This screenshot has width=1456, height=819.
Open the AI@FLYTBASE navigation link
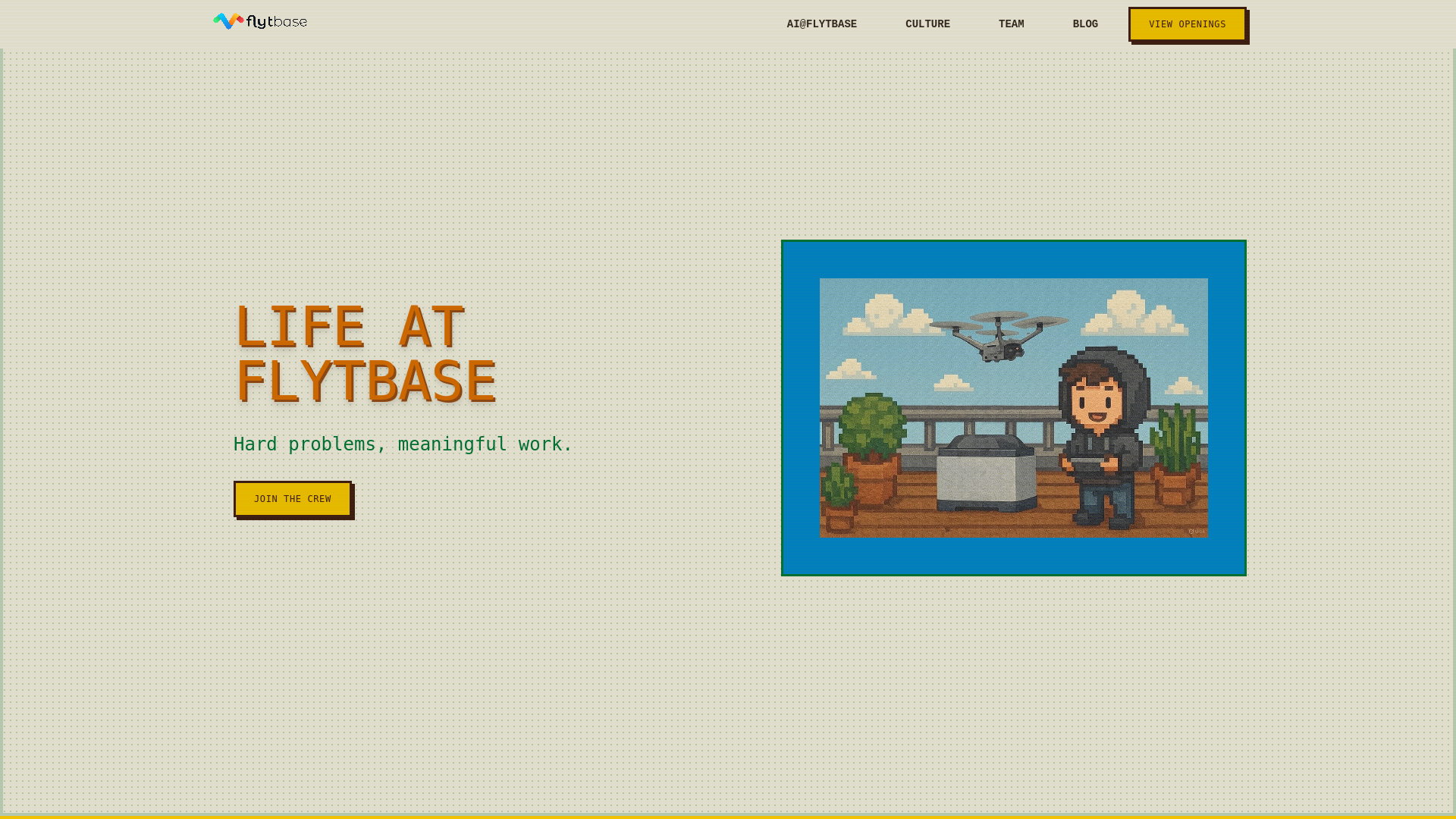(821, 24)
